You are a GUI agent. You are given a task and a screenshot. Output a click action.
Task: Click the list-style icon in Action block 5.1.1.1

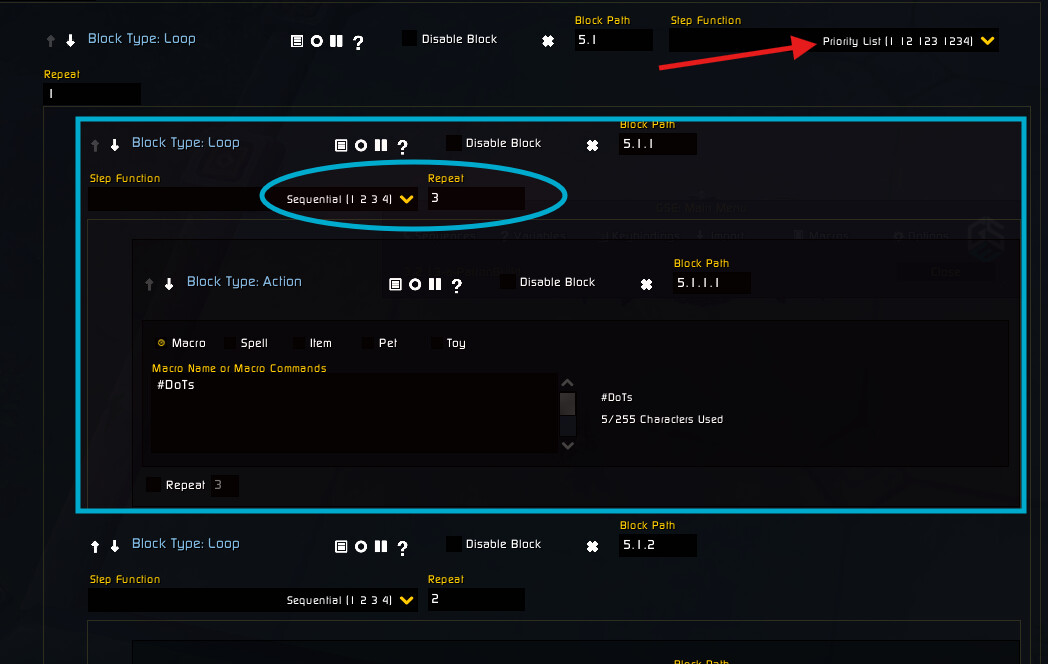[x=395, y=284]
